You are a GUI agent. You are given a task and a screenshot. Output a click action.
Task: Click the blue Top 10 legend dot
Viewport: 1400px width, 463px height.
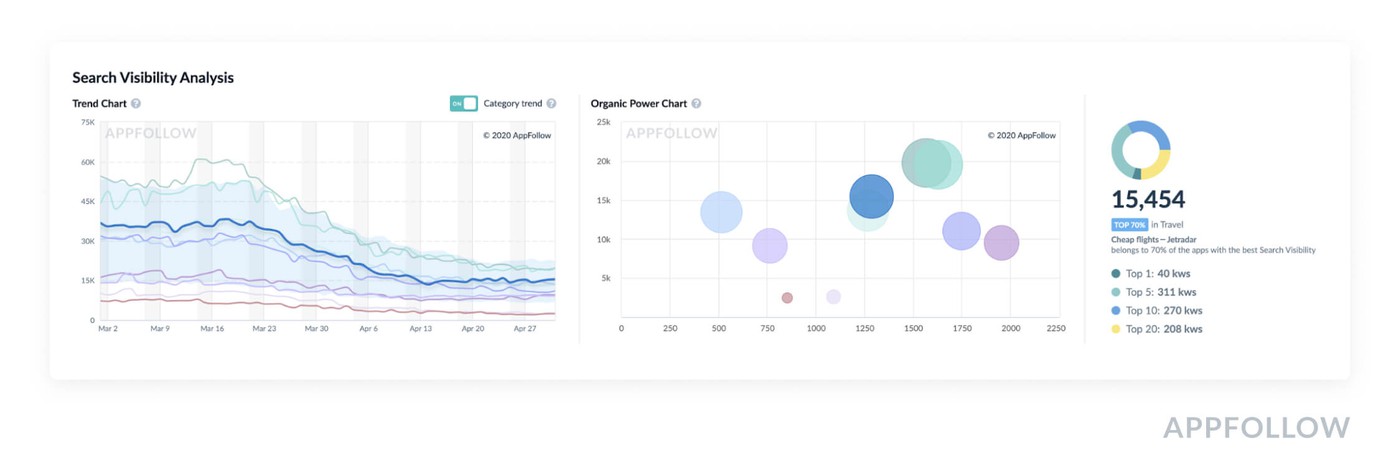[x=1116, y=310]
